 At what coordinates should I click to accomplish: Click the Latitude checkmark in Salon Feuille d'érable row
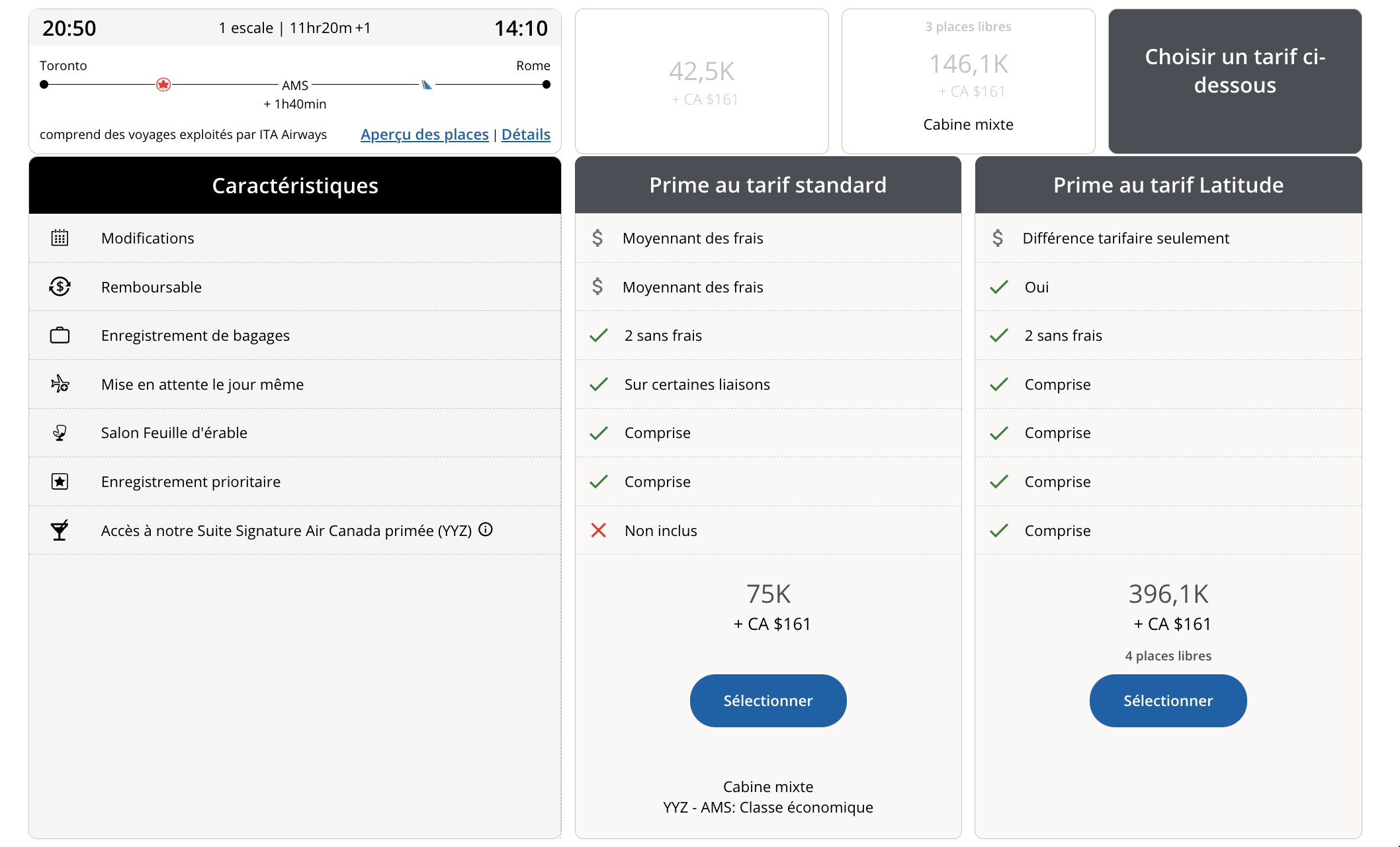pos(999,433)
